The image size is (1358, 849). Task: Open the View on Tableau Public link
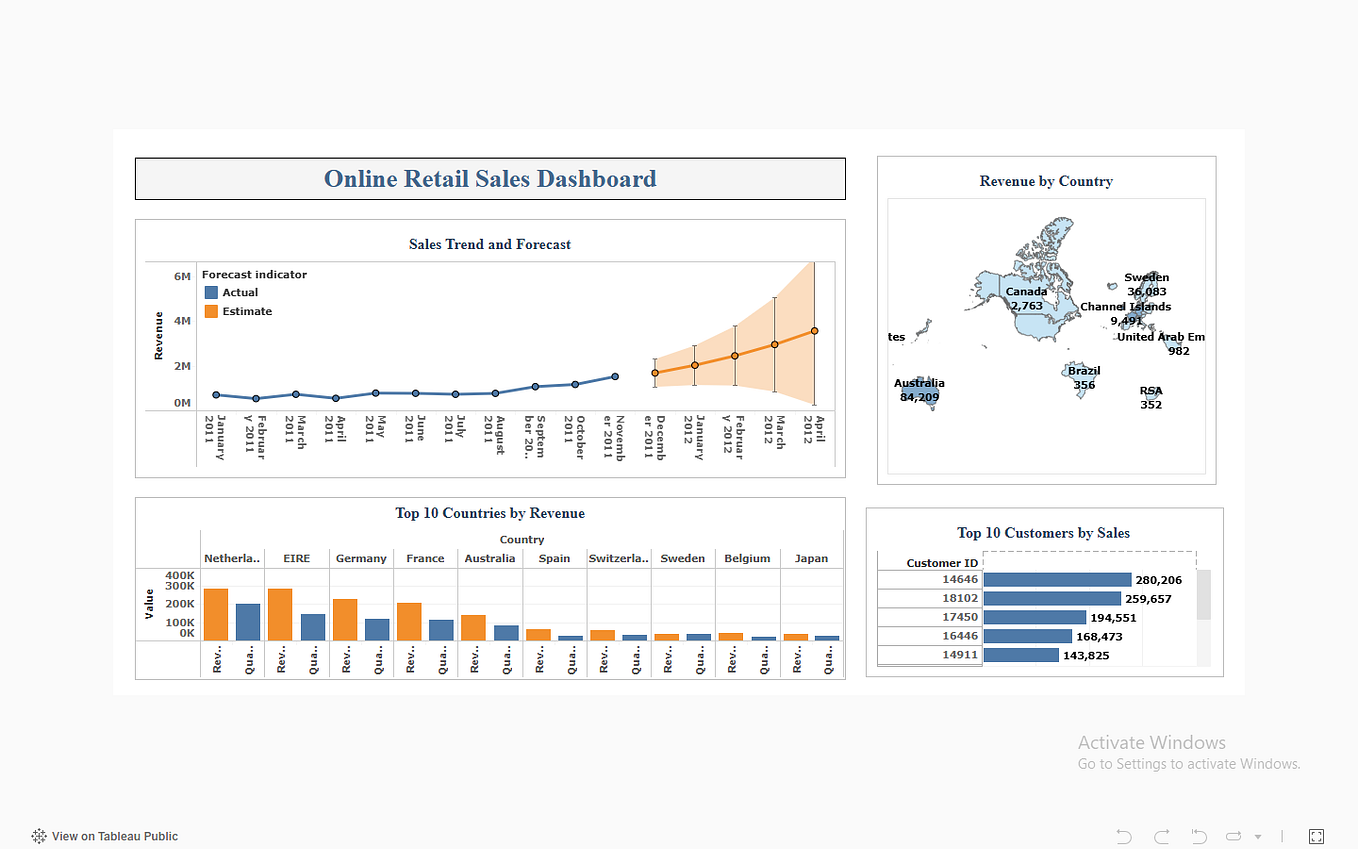point(113,836)
